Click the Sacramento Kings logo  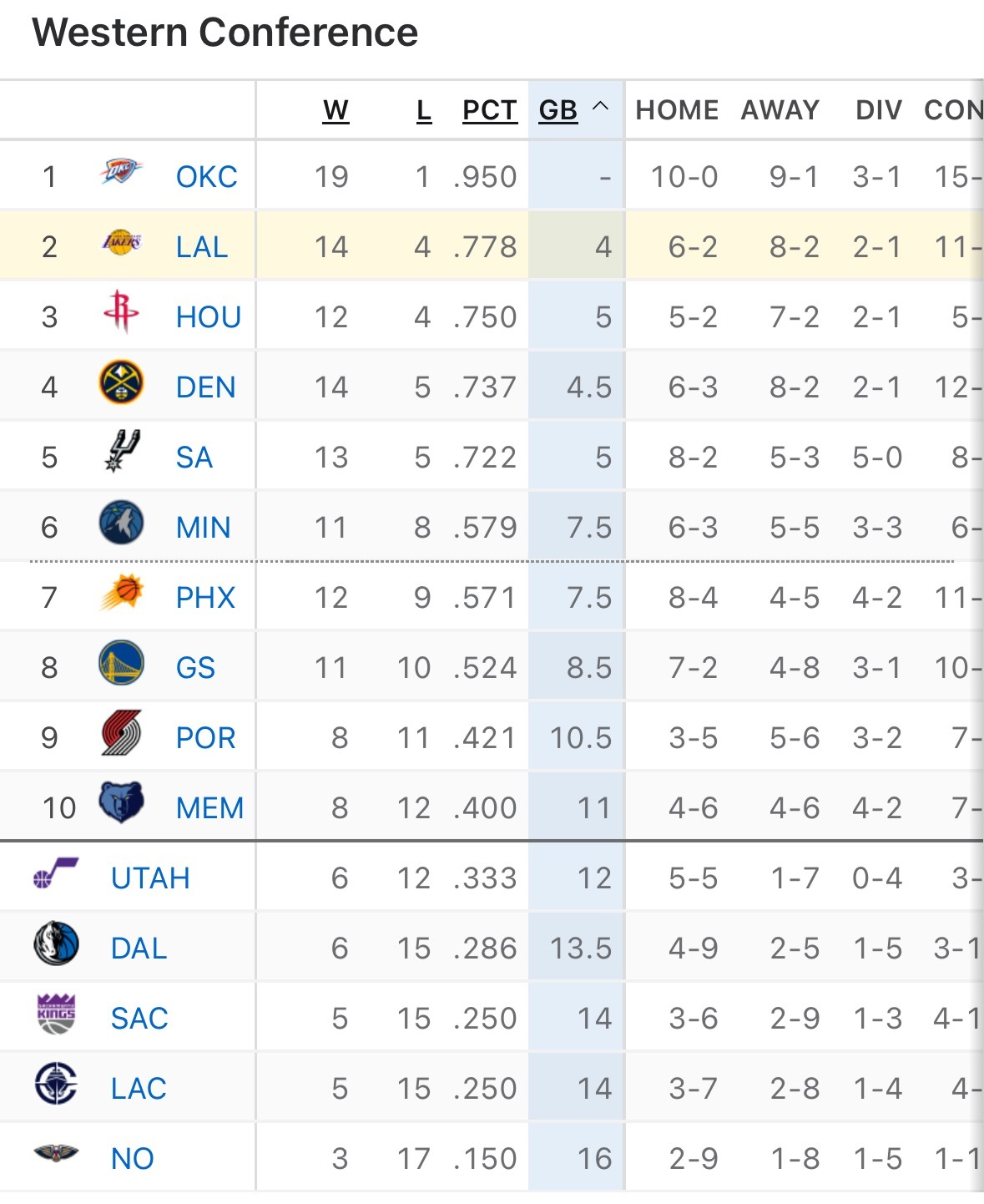point(56,1014)
